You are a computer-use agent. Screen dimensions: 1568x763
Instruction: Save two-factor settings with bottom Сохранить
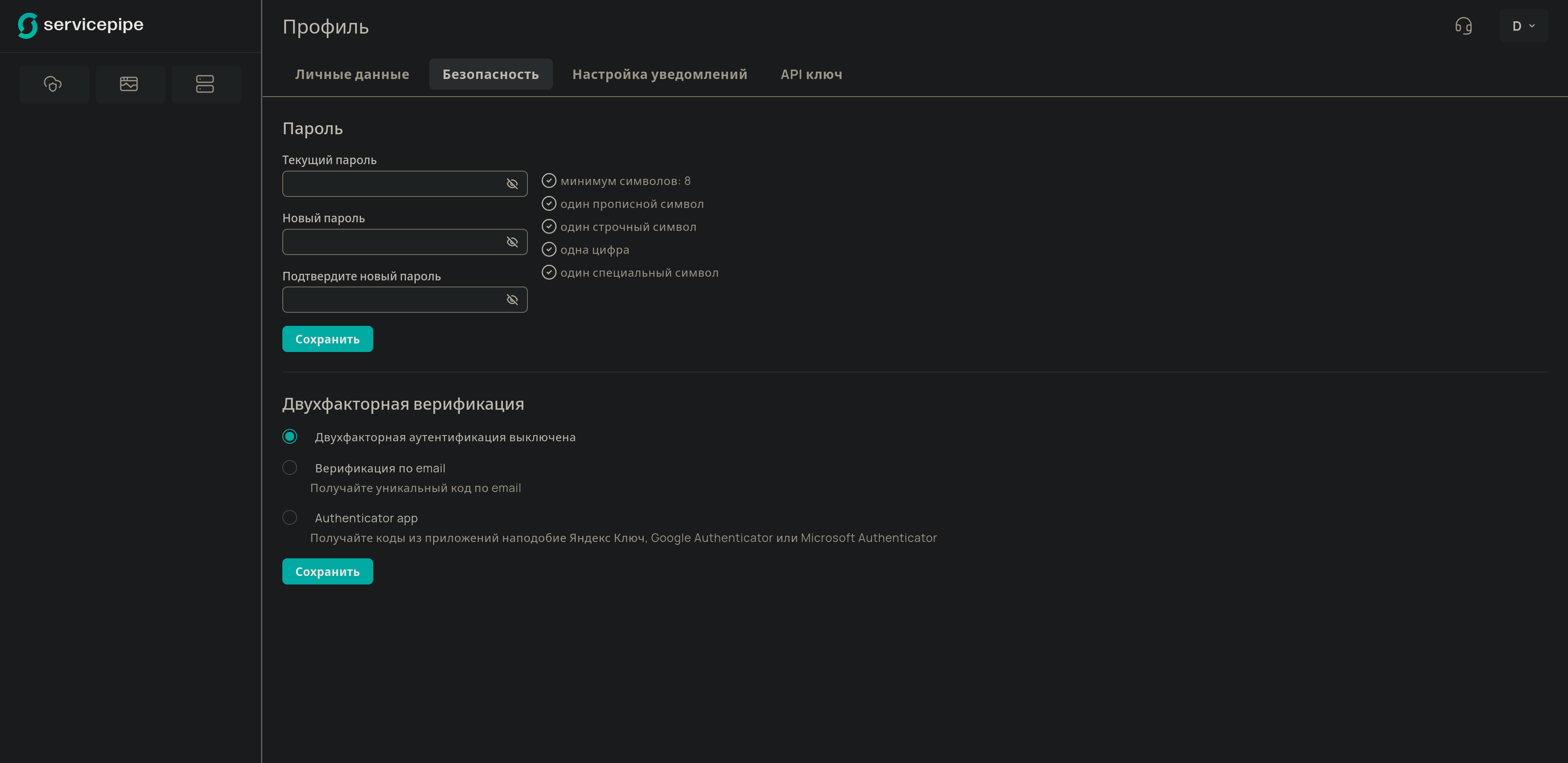327,572
